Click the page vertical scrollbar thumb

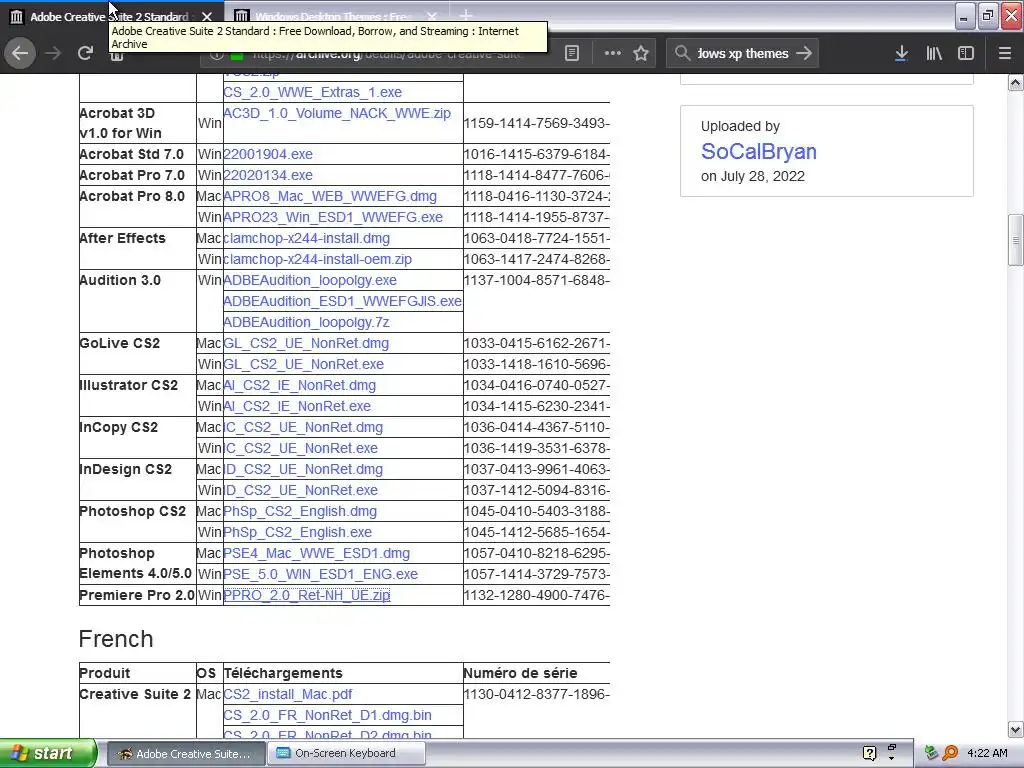tap(1015, 240)
